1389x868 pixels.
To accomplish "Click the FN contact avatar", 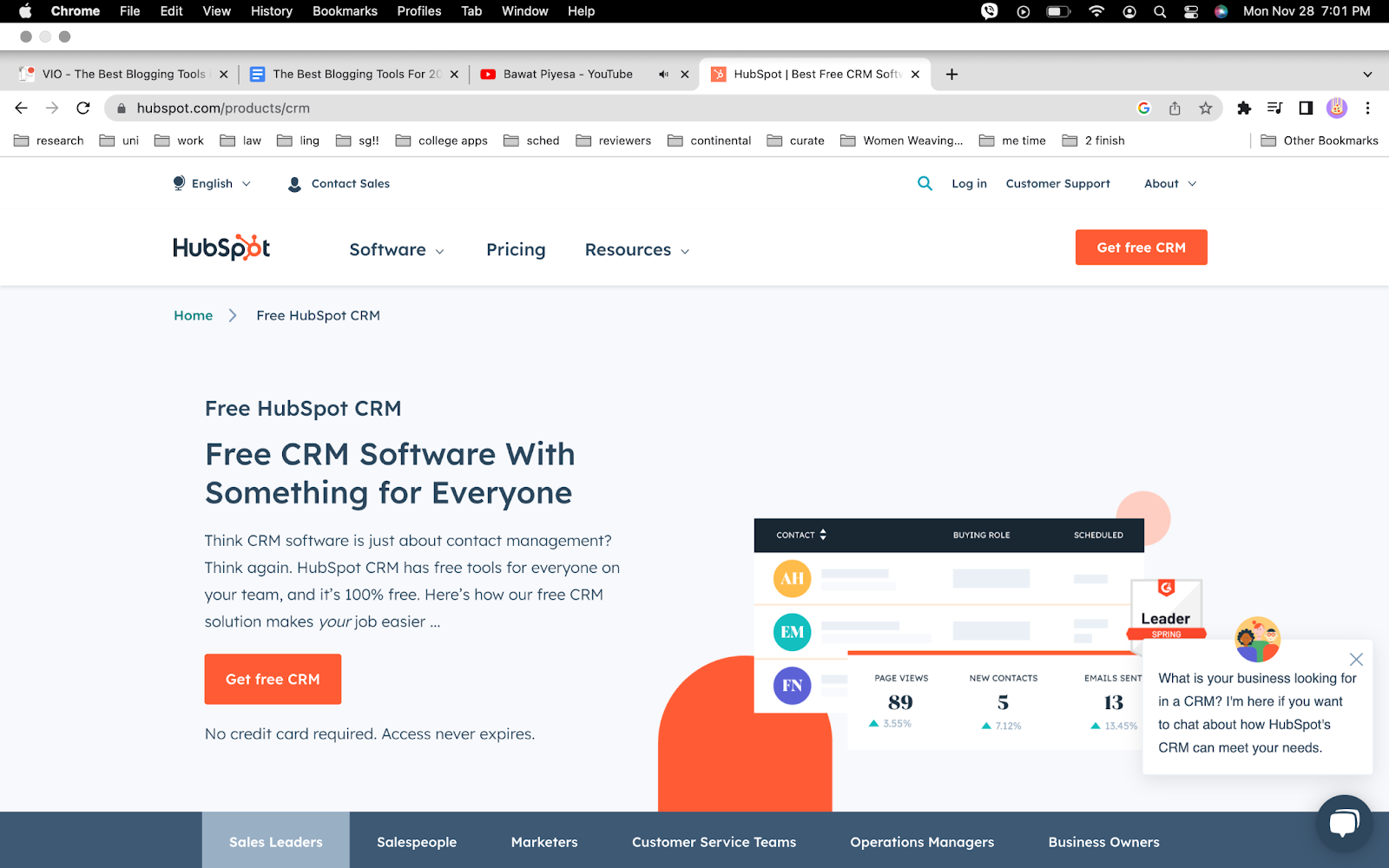I will coord(792,686).
